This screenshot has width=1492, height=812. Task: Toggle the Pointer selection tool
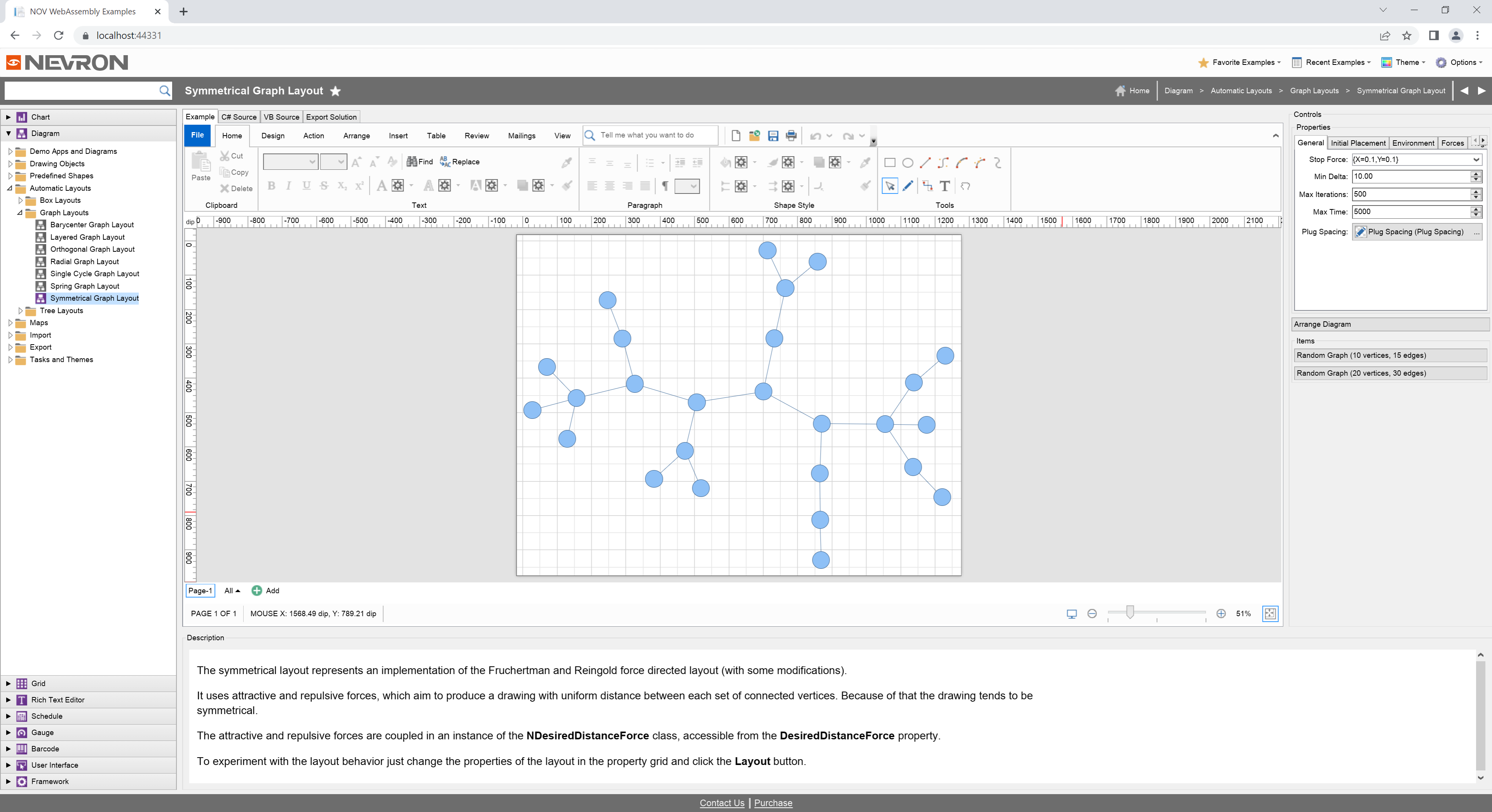click(x=890, y=186)
